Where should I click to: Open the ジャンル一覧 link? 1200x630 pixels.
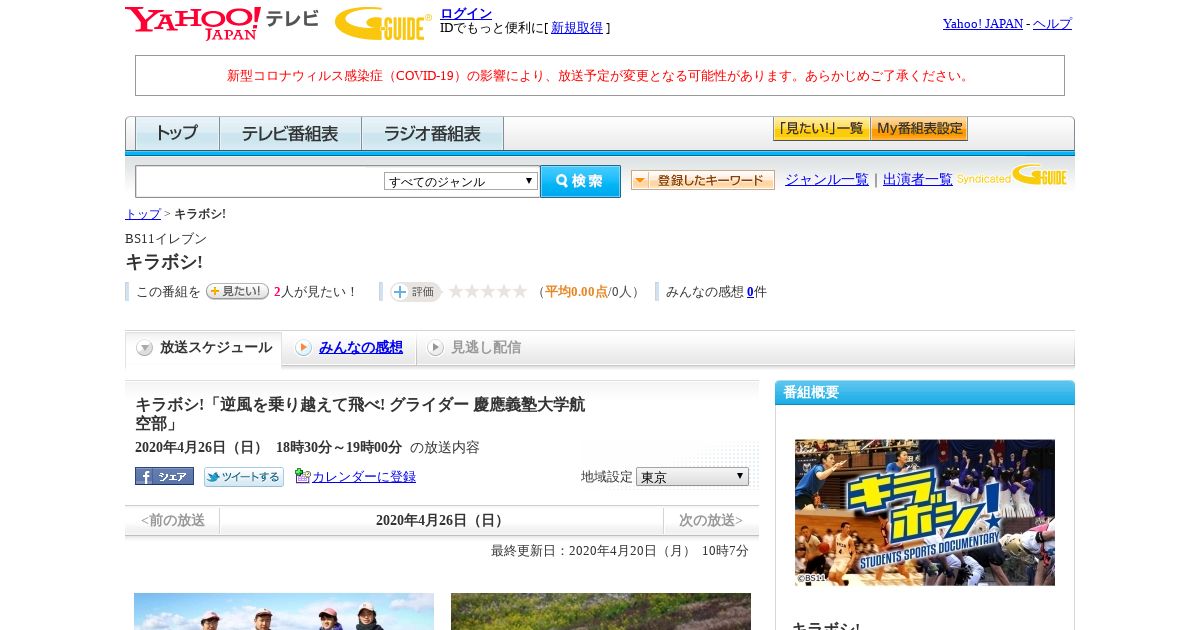click(827, 179)
